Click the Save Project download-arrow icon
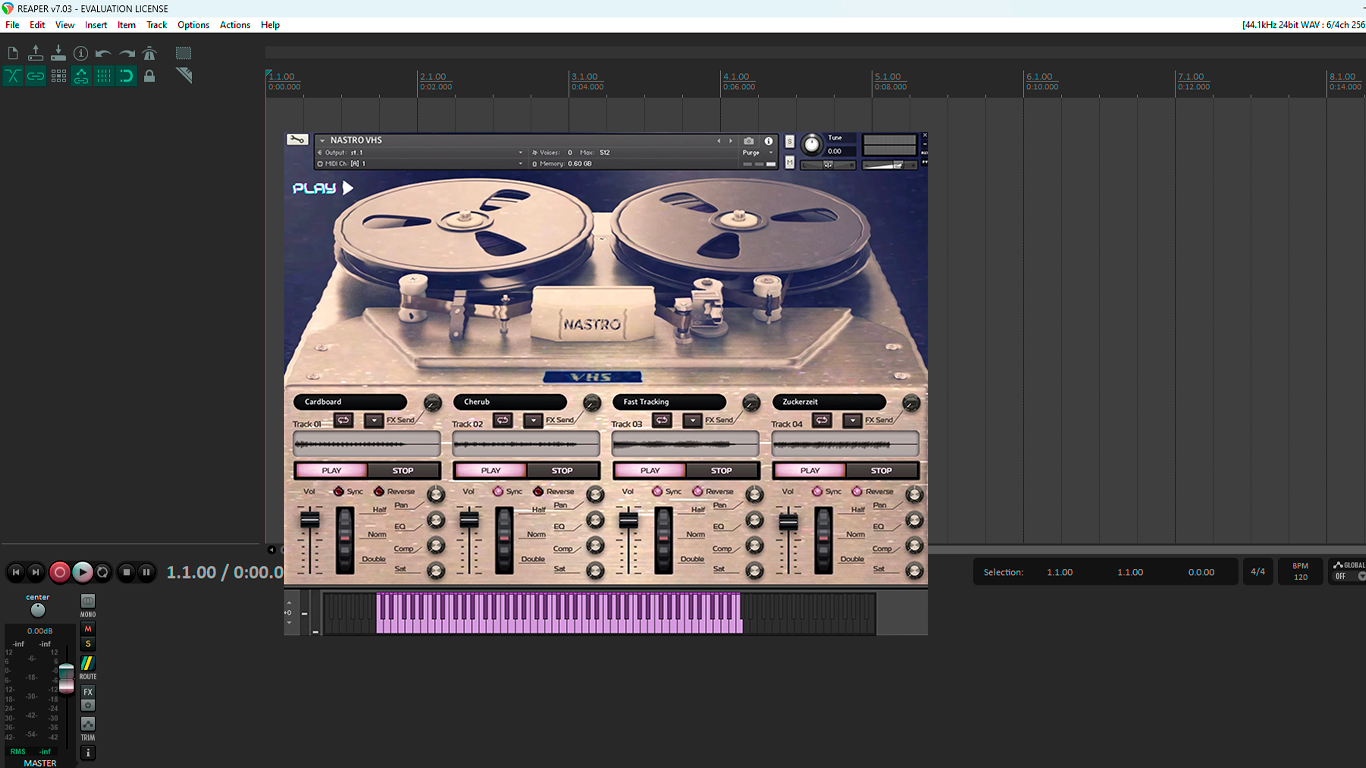This screenshot has width=1366, height=768. click(58, 53)
